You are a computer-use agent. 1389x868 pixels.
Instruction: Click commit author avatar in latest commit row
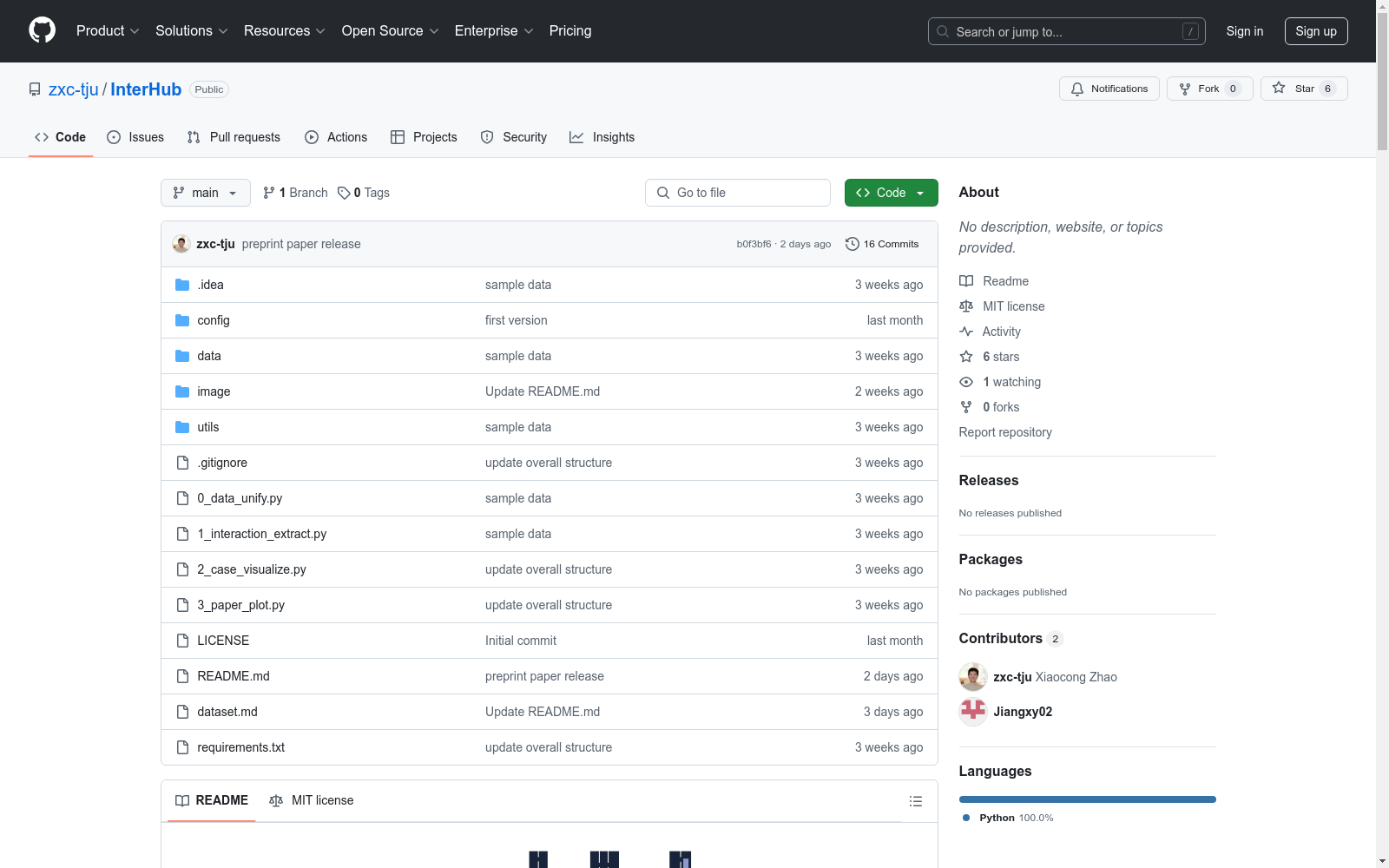click(181, 244)
